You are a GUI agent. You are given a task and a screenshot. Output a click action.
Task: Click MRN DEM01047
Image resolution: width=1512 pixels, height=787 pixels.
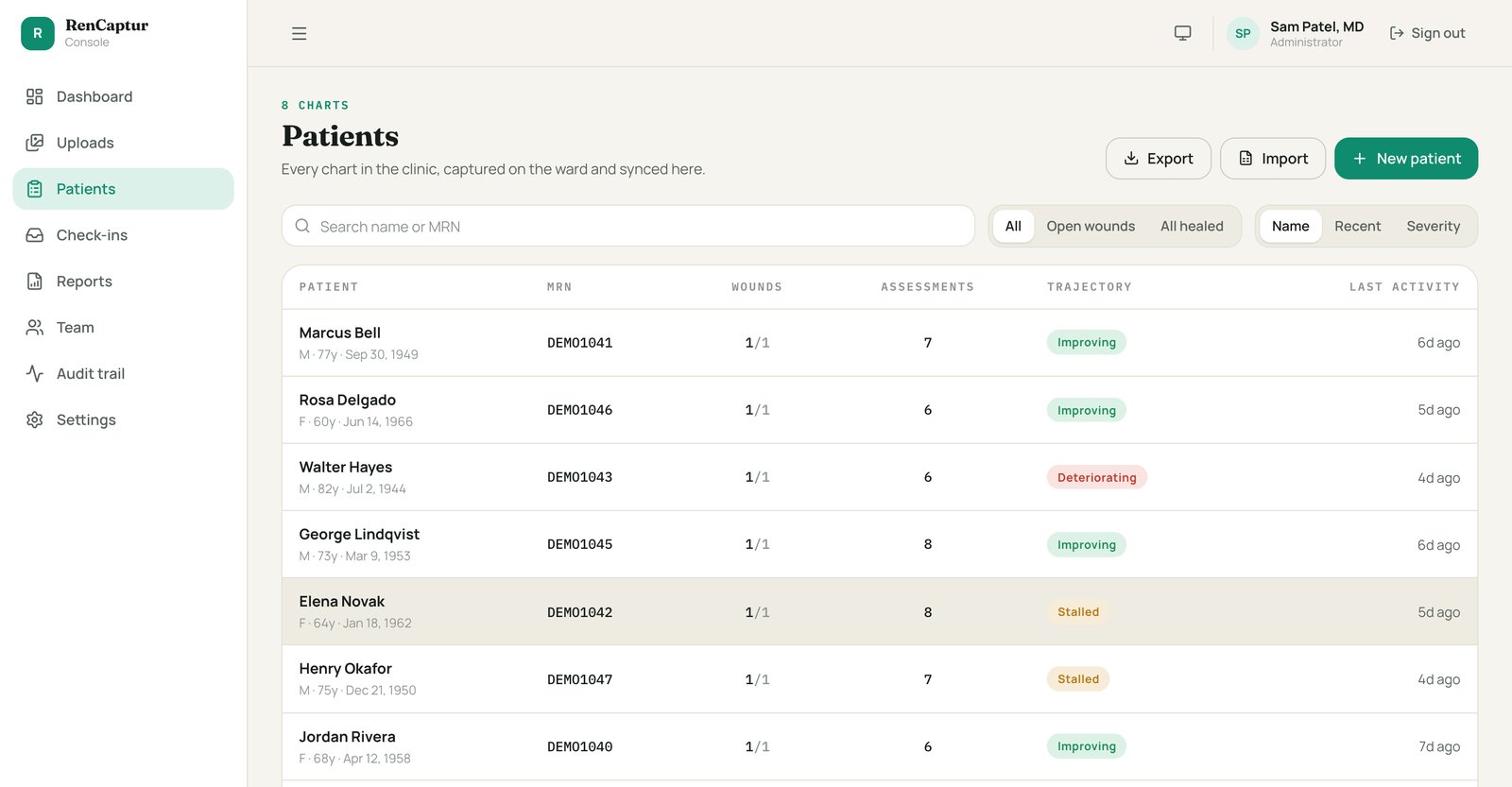[579, 679]
